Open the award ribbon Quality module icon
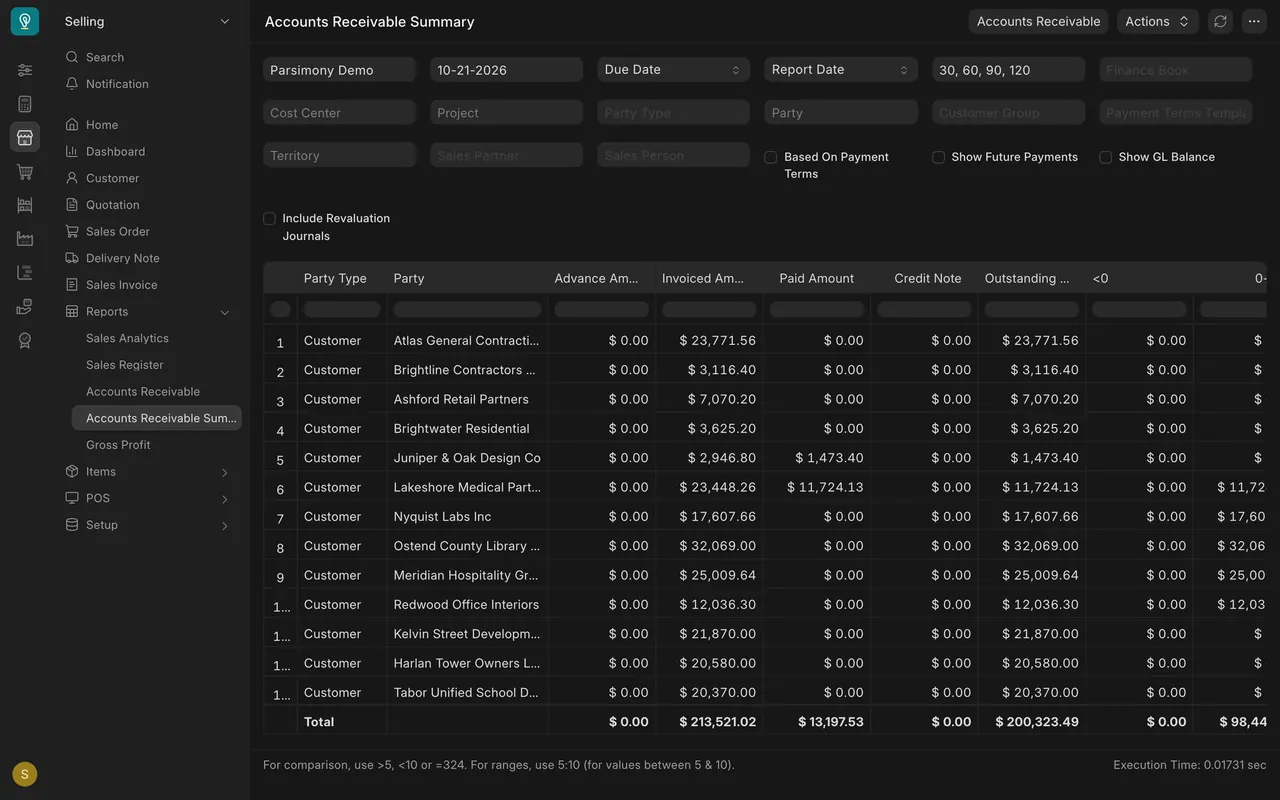Image resolution: width=1280 pixels, height=800 pixels. click(x=25, y=341)
